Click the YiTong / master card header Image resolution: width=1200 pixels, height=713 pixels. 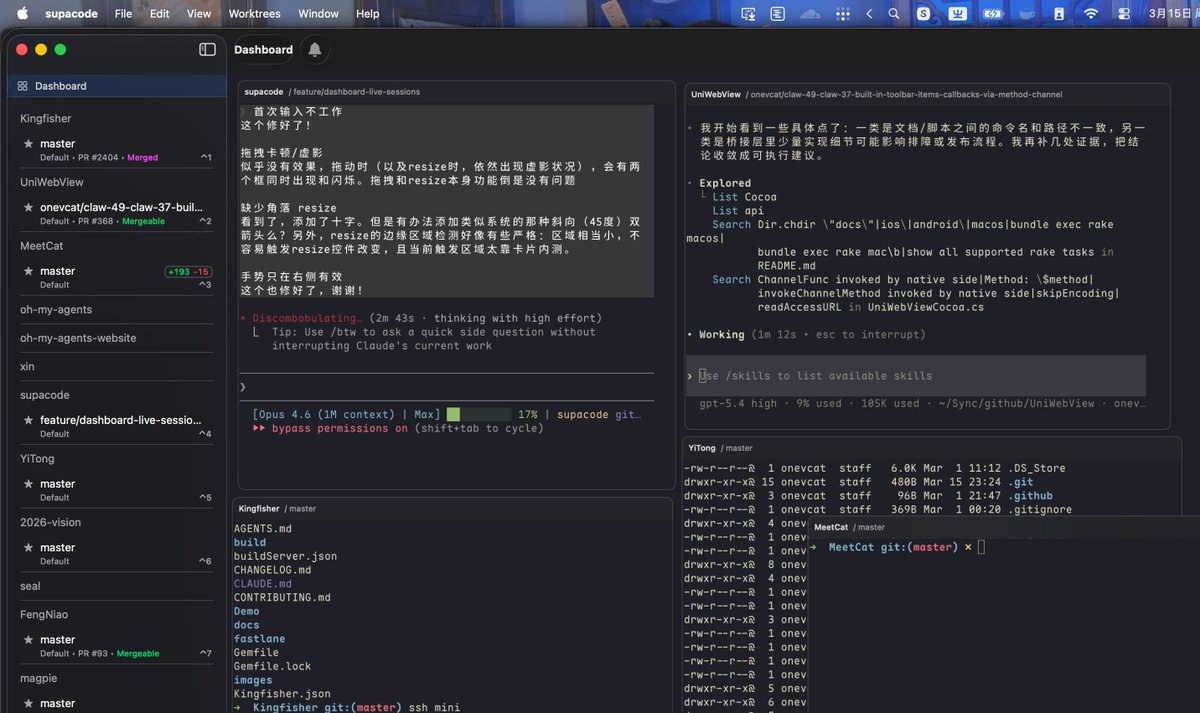(932, 448)
